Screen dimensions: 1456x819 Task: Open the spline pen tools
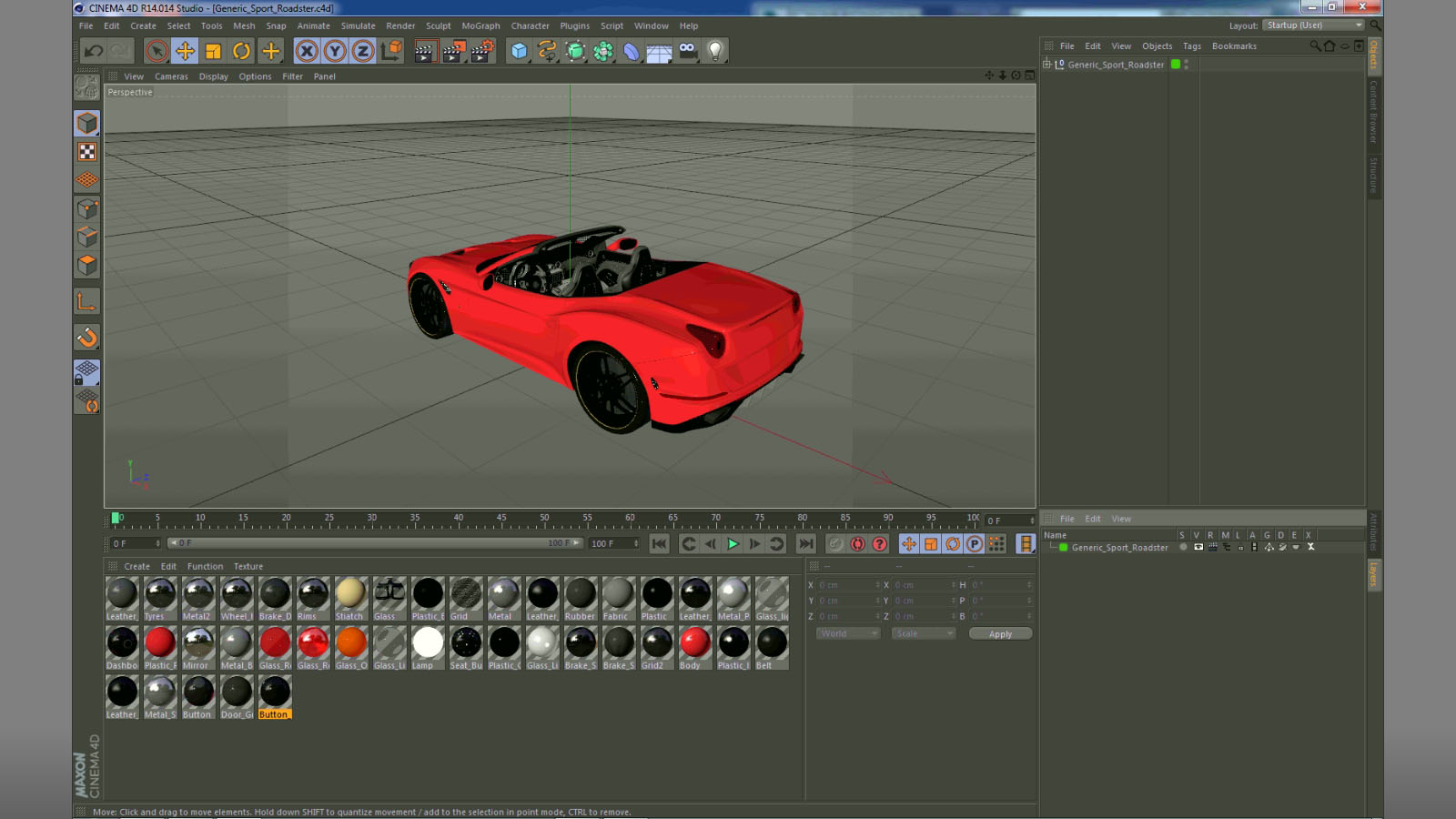point(547,51)
